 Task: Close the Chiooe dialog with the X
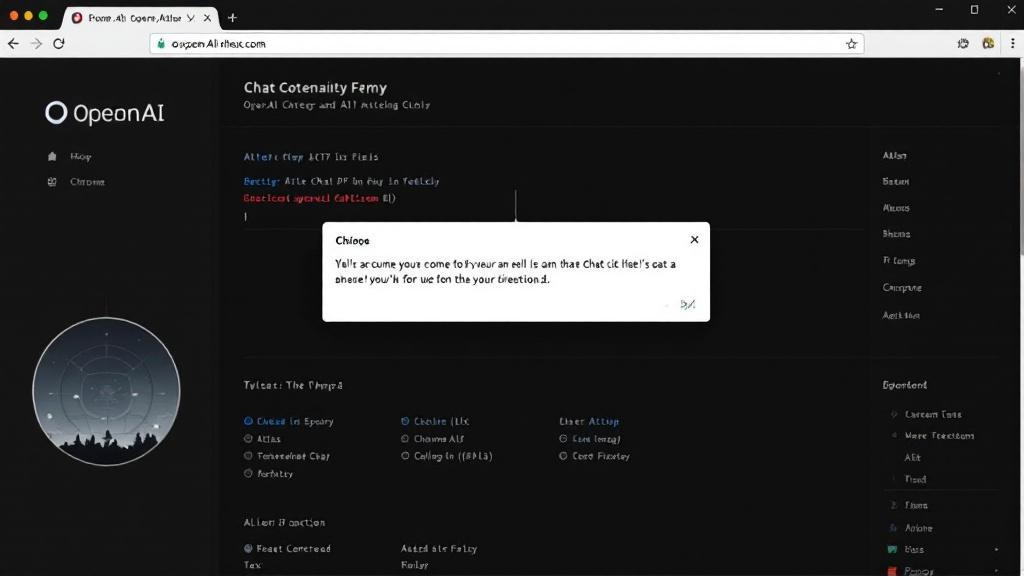(x=694, y=240)
